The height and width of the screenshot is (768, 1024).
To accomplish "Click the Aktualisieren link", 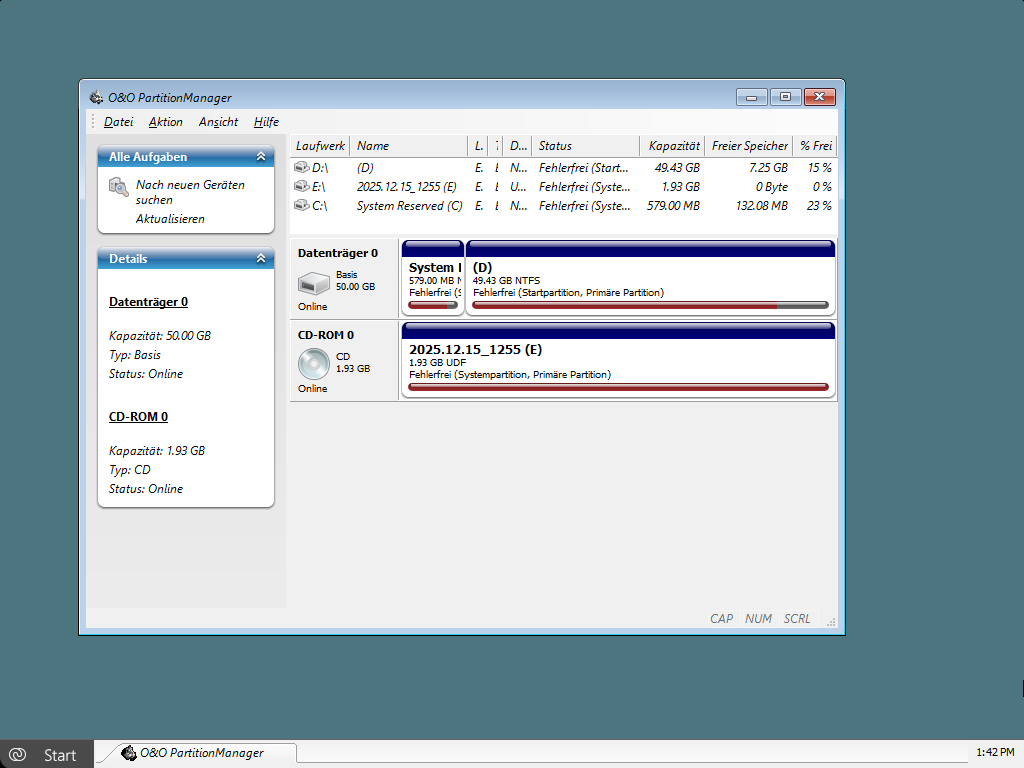I will (x=170, y=219).
